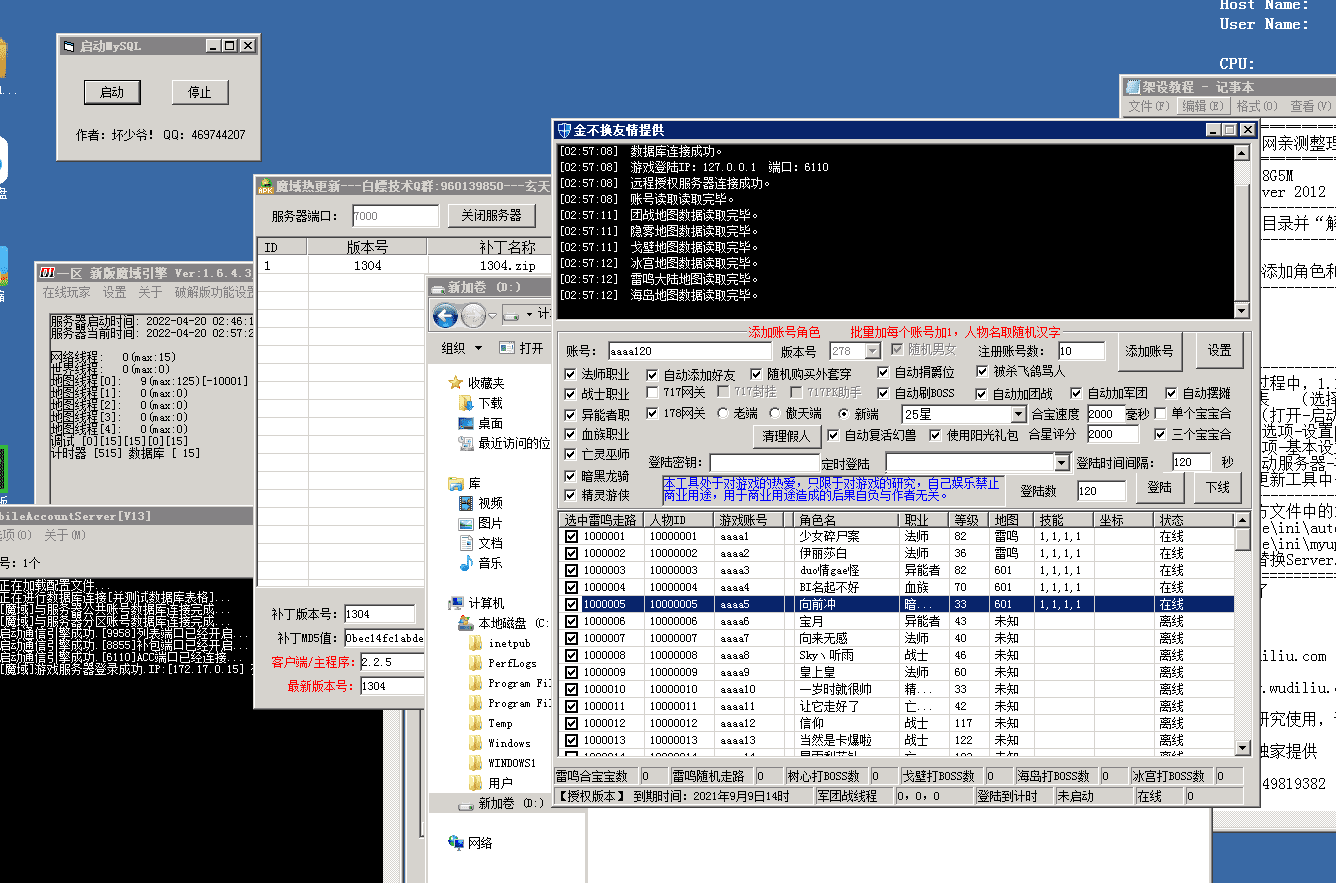The image size is (1336, 883).
Task: Expand the 25星 dropdown list
Action: [x=1019, y=414]
